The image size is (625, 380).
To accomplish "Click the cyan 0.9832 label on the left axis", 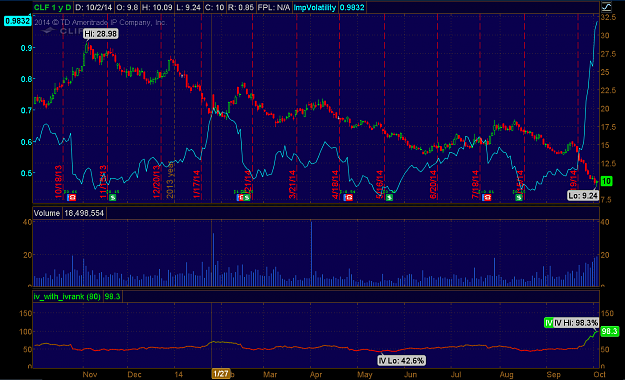I will (17, 21).
